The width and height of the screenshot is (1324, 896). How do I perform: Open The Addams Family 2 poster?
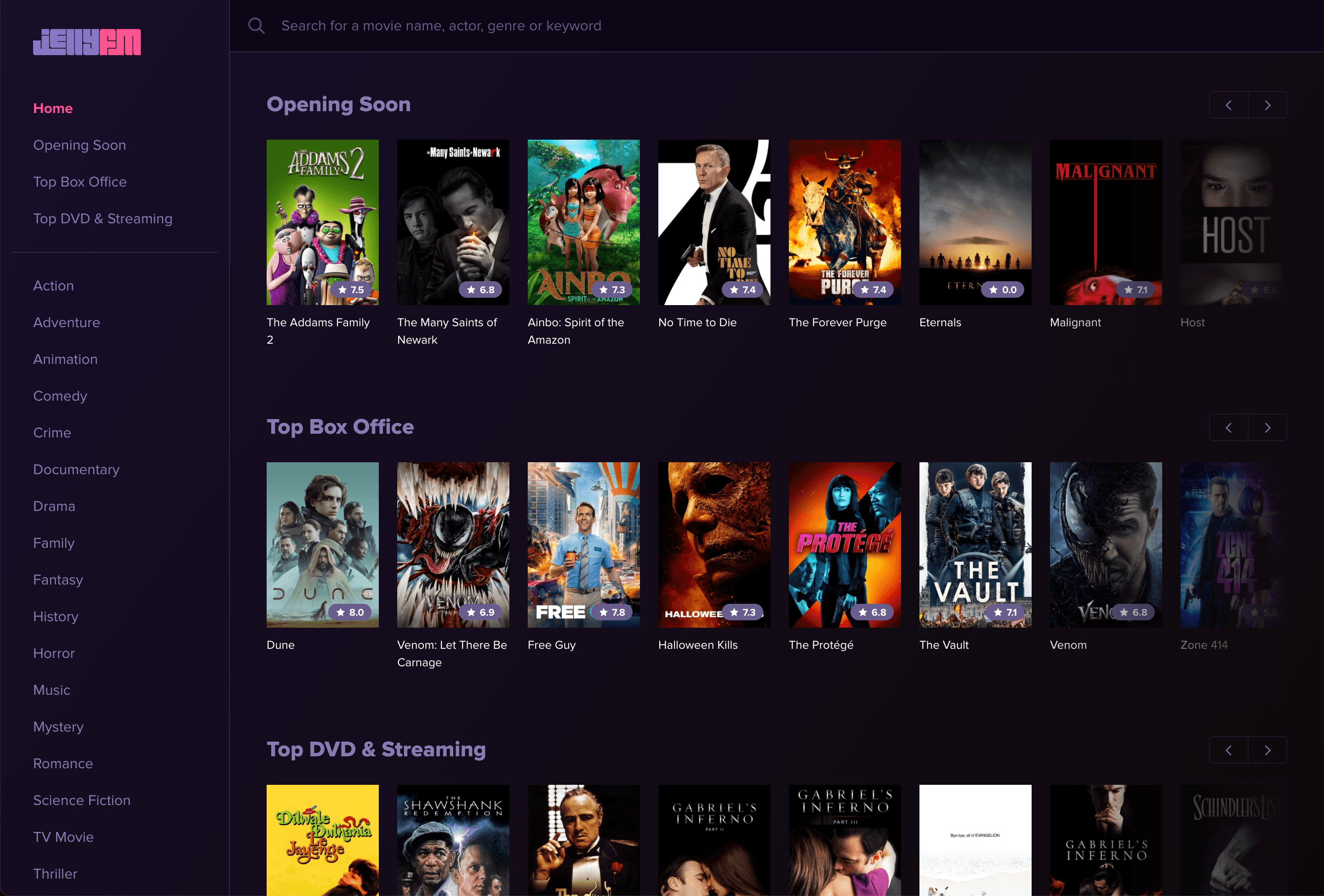[322, 222]
